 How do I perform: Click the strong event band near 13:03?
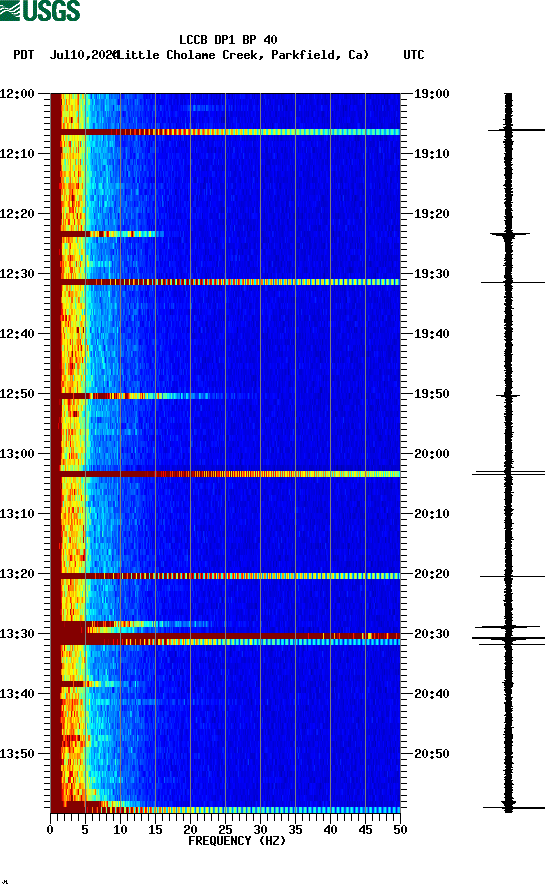pos(226,474)
